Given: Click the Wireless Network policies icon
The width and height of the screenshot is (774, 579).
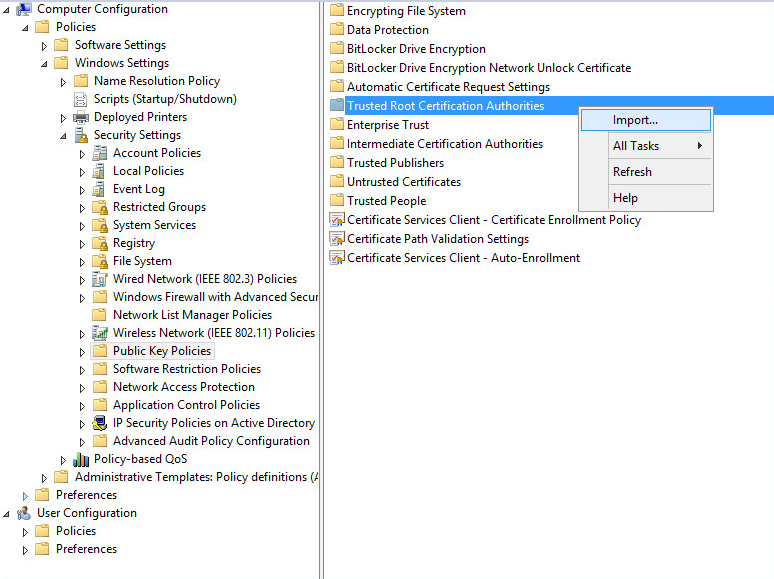Looking at the screenshot, I should pyautogui.click(x=100, y=333).
